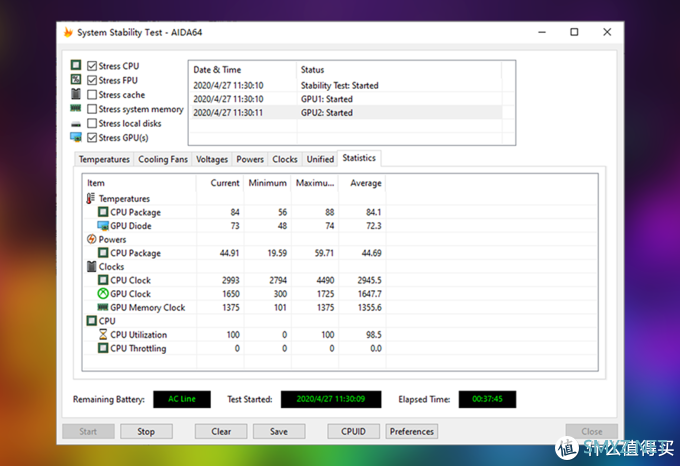Click the AIDA64 flame icon in title bar

tap(68, 32)
